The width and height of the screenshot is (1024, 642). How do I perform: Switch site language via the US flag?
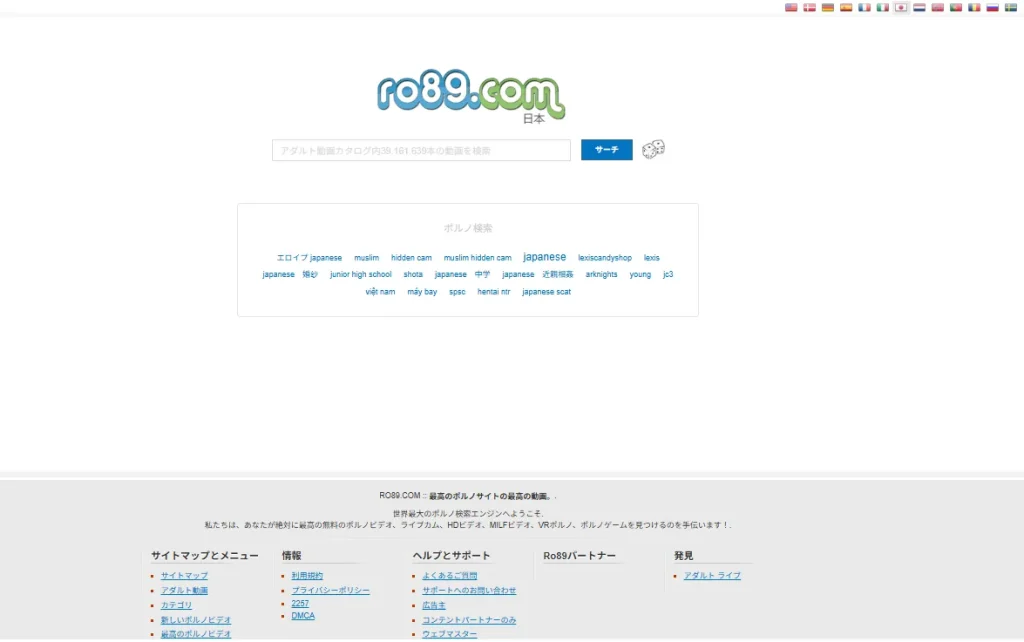[791, 8]
